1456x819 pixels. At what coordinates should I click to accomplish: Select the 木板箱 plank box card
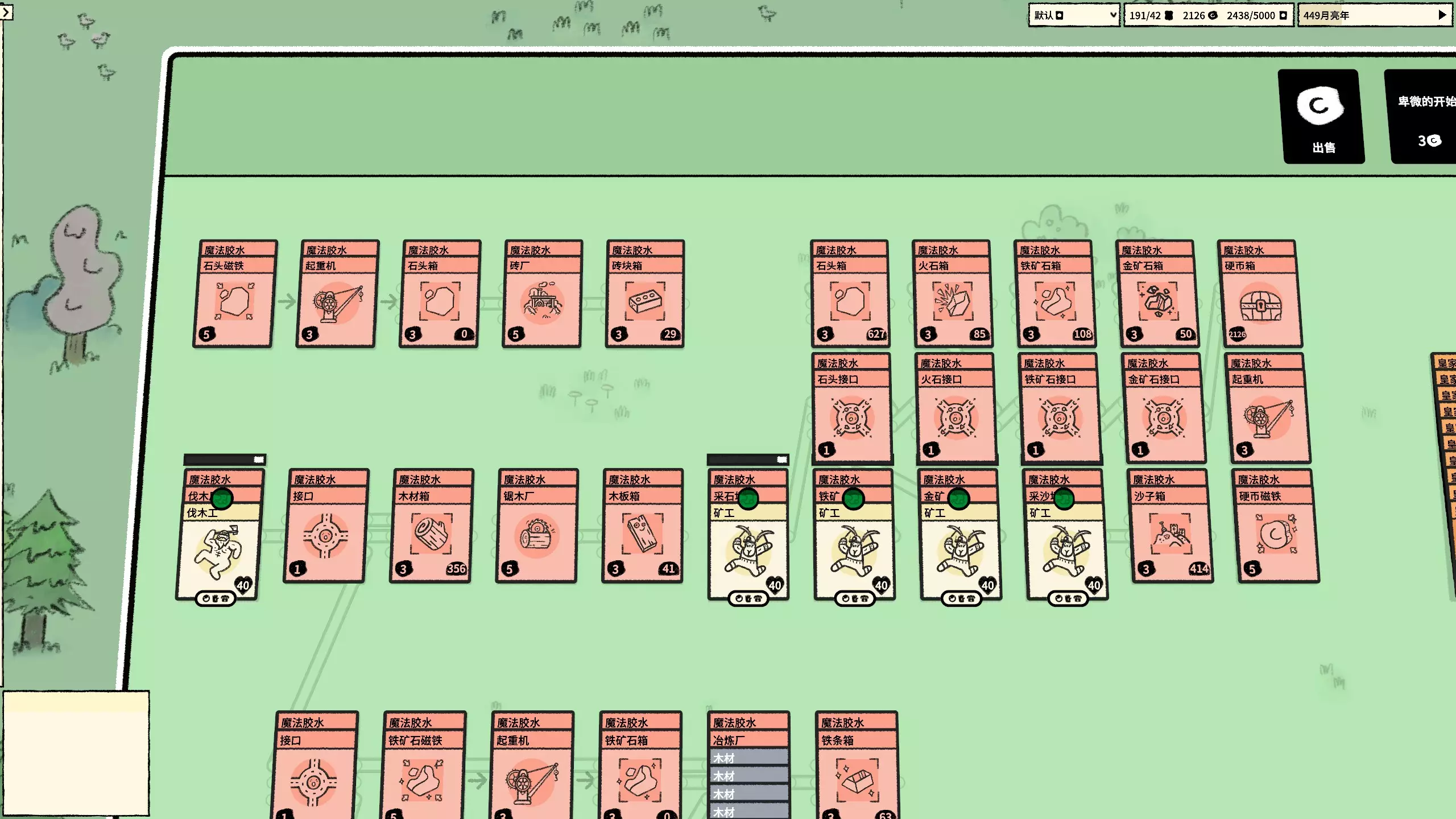coord(642,535)
